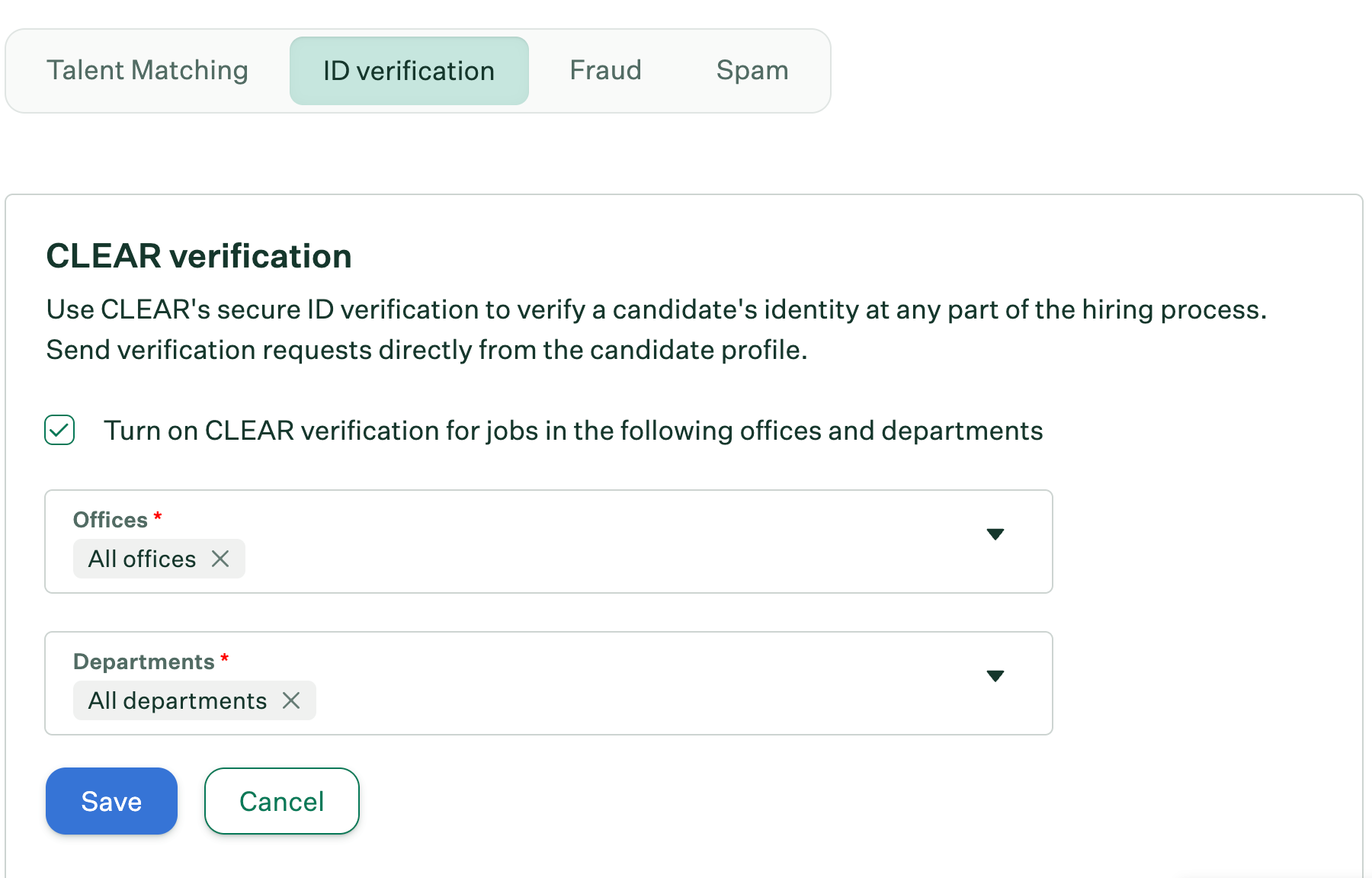Click the 'CLEAR verification' heading

[x=199, y=256]
